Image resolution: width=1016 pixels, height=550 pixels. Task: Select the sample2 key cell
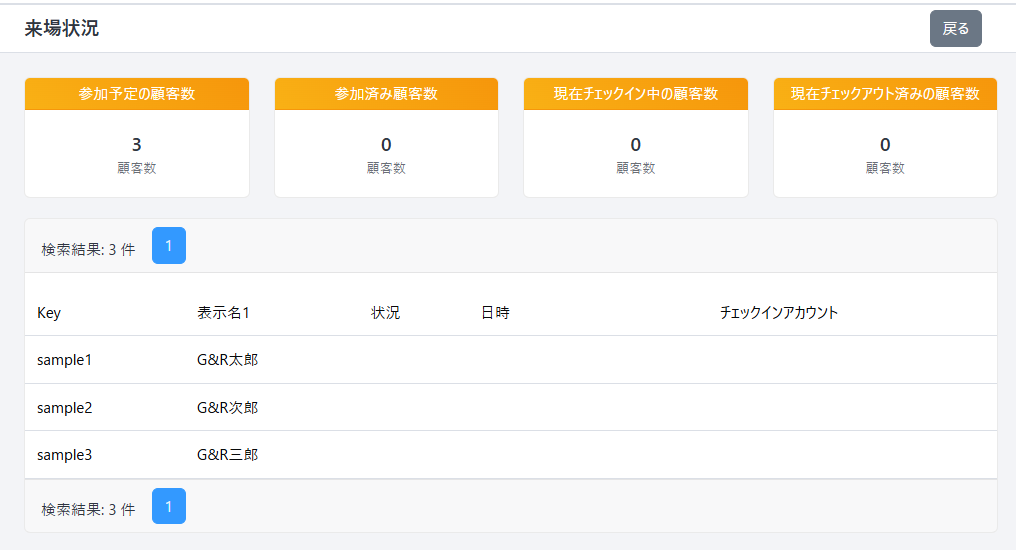click(x=64, y=408)
